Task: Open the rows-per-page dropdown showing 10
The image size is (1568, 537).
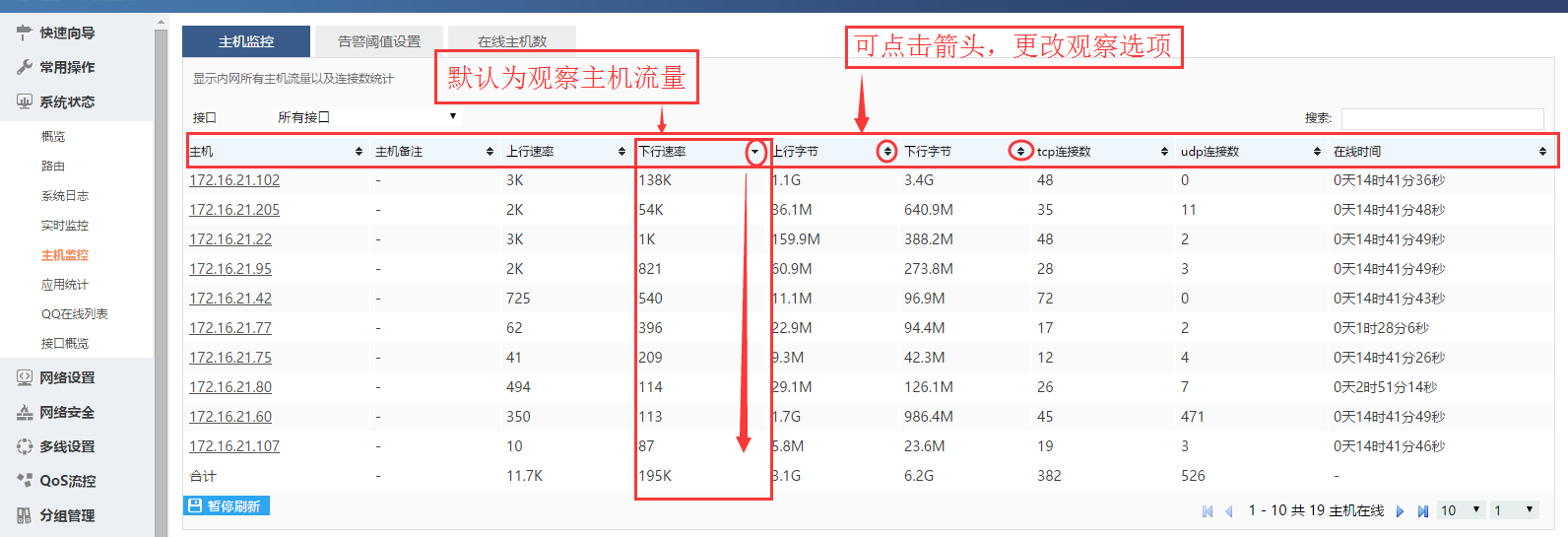Action: 1460,510
